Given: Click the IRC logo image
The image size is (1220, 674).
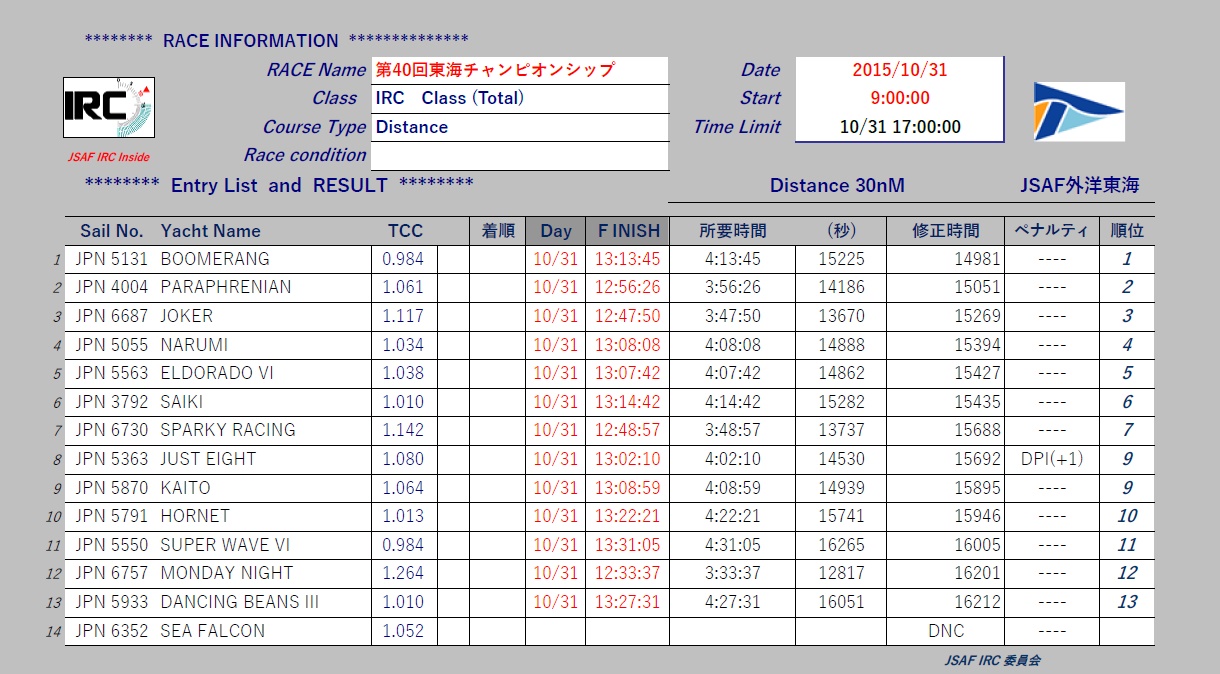Looking at the screenshot, I should 109,107.
